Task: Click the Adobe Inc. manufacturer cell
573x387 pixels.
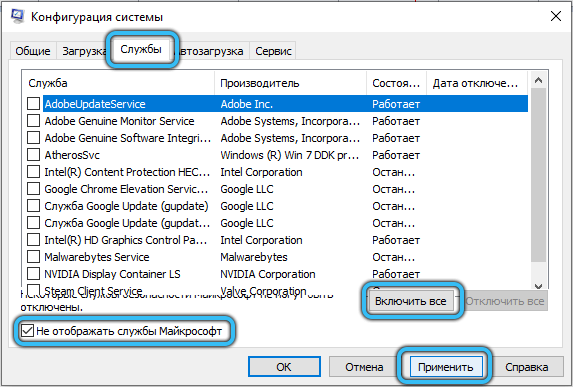Action: (247, 104)
